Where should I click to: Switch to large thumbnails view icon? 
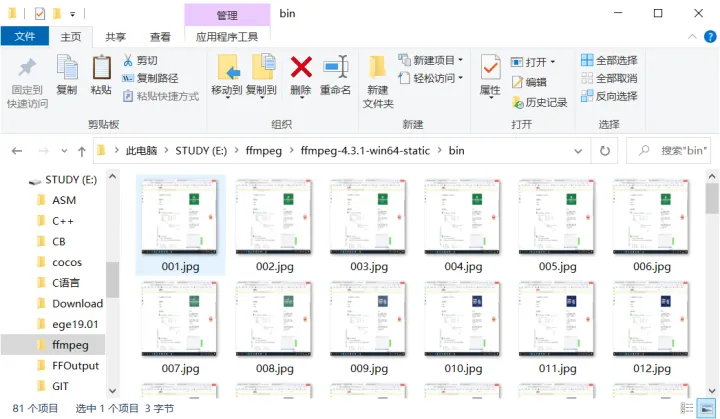coord(707,408)
